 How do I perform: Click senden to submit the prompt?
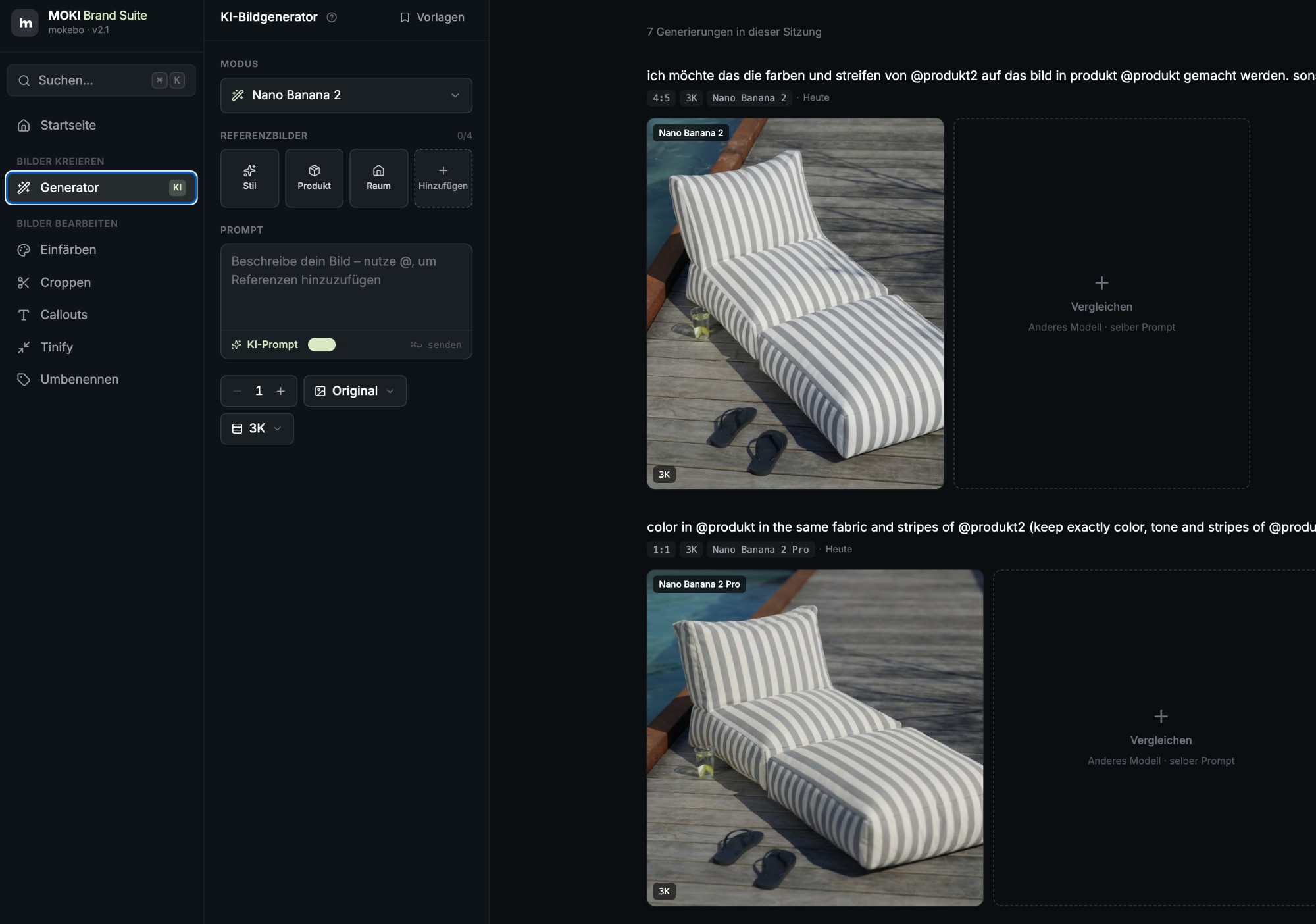point(436,345)
